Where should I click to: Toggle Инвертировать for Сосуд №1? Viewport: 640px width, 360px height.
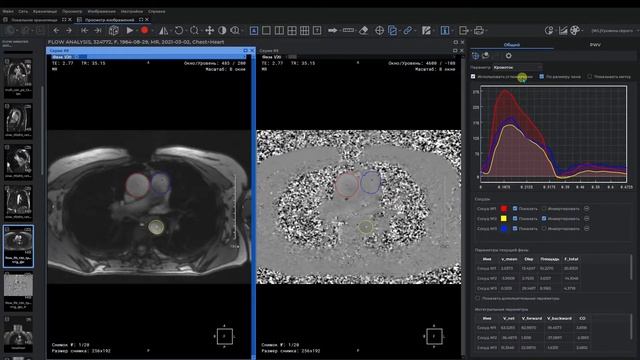coord(544,209)
